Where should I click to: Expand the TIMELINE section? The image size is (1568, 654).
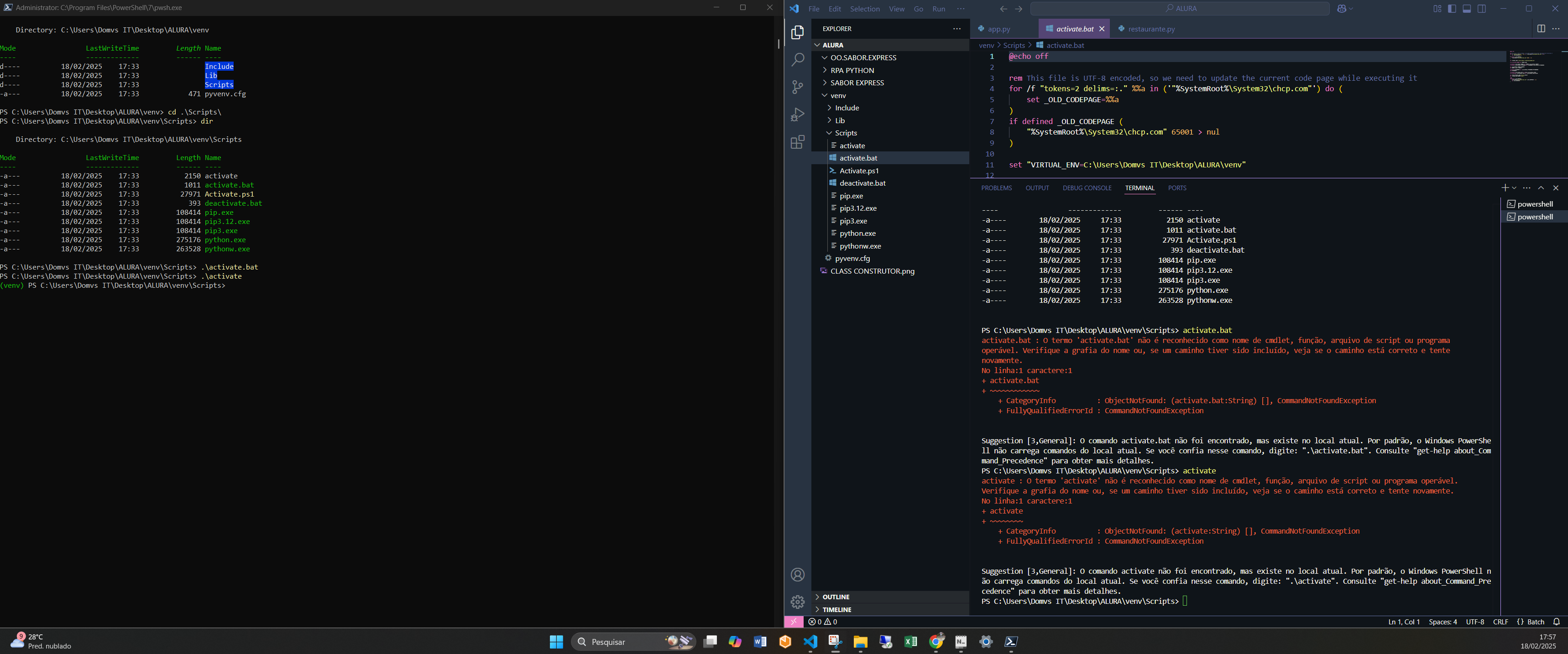890,610
